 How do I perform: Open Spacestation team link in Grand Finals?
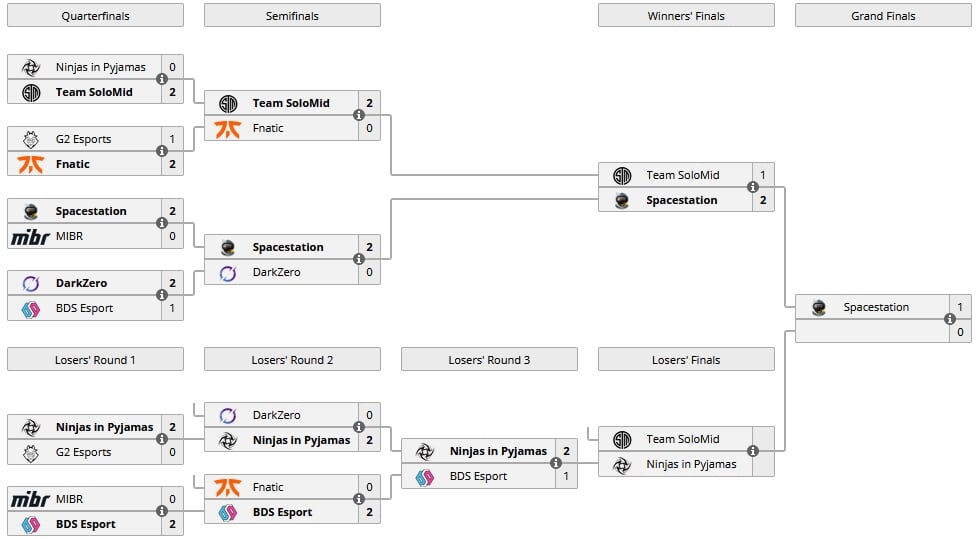pos(876,307)
